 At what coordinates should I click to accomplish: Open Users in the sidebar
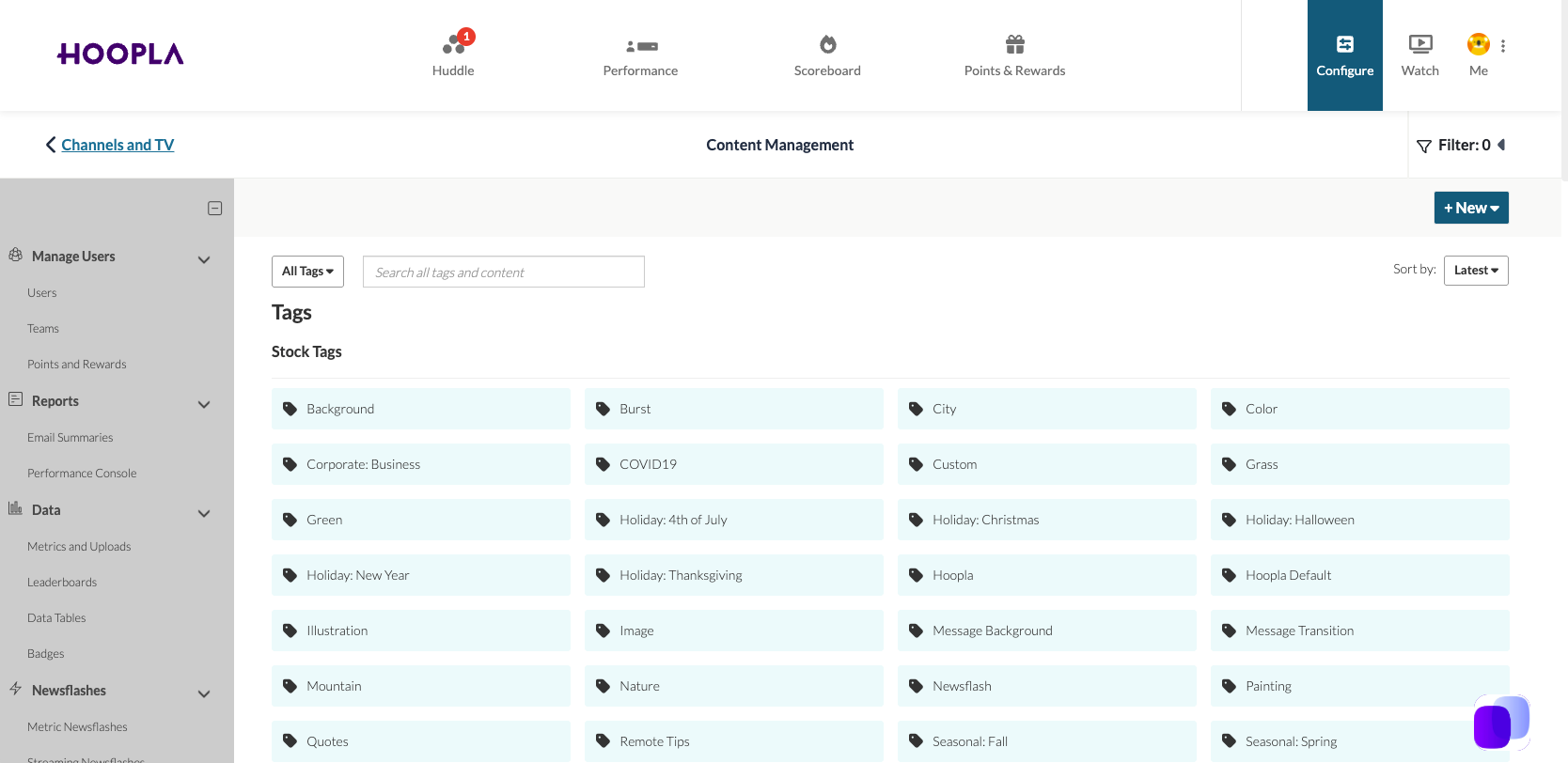[x=42, y=293]
